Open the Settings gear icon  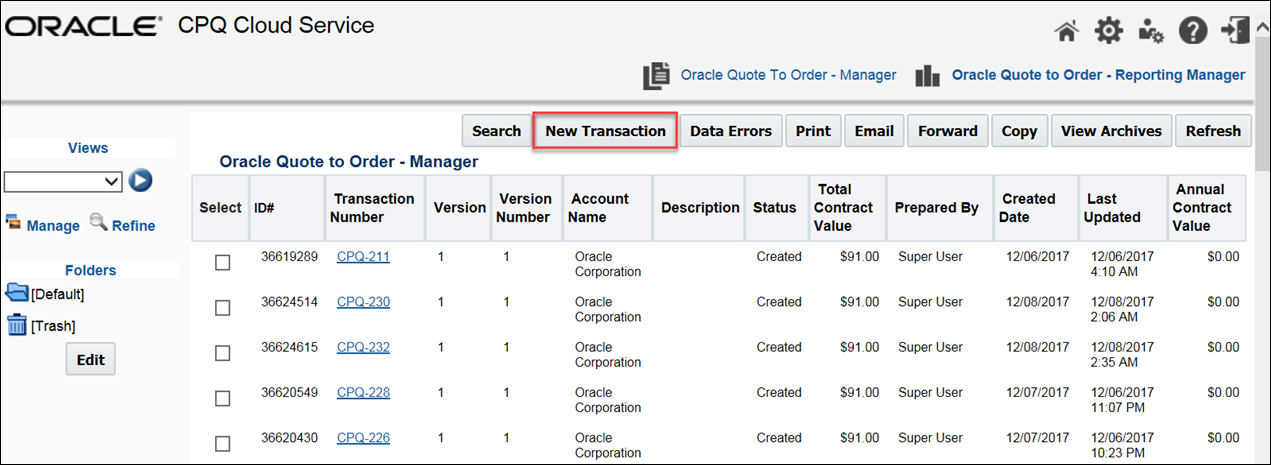(1108, 32)
